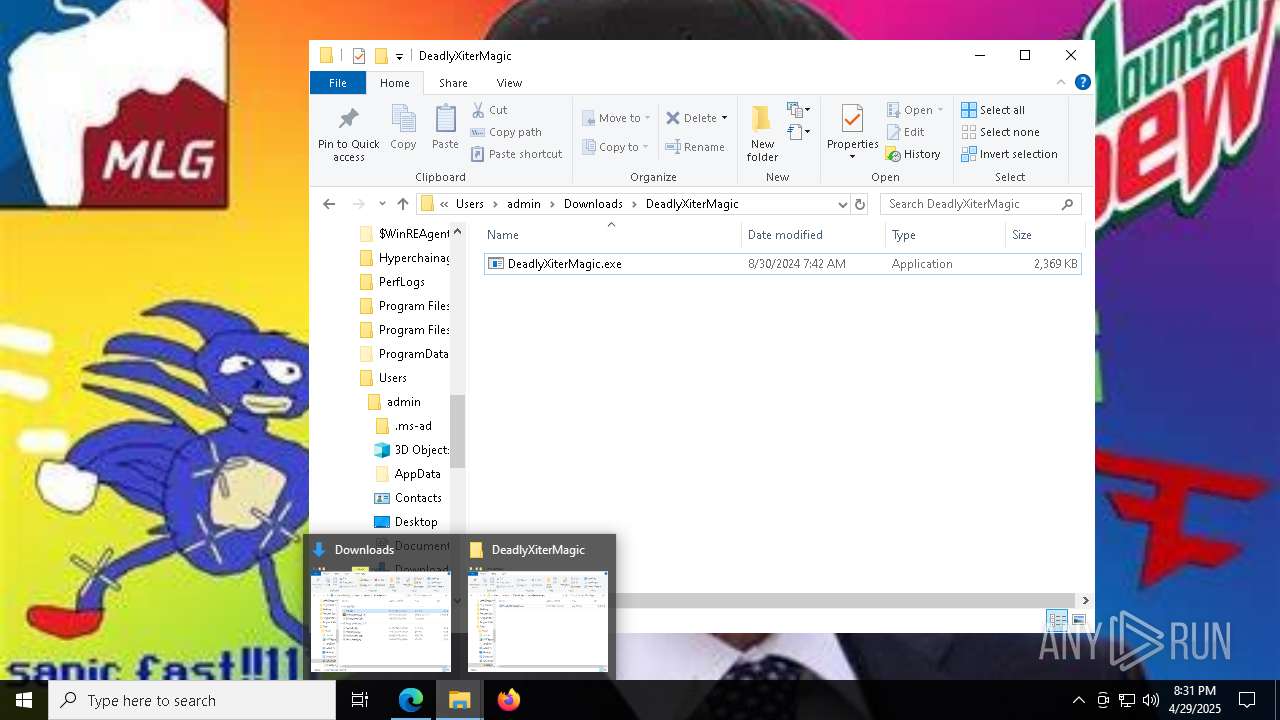Click Pin to Quick access icon
The height and width of the screenshot is (720, 1280).
[348, 120]
